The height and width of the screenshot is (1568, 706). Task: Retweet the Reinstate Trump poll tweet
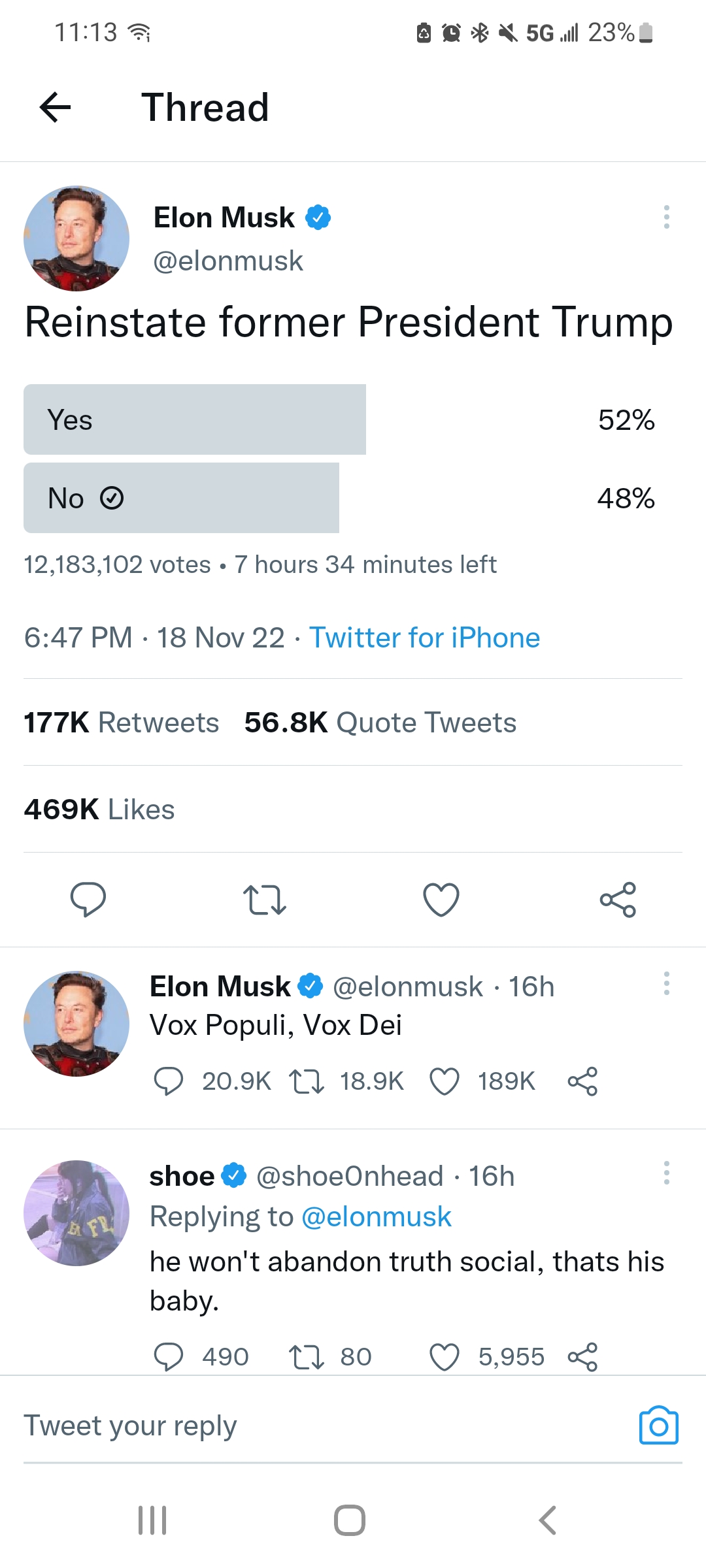pyautogui.click(x=265, y=900)
